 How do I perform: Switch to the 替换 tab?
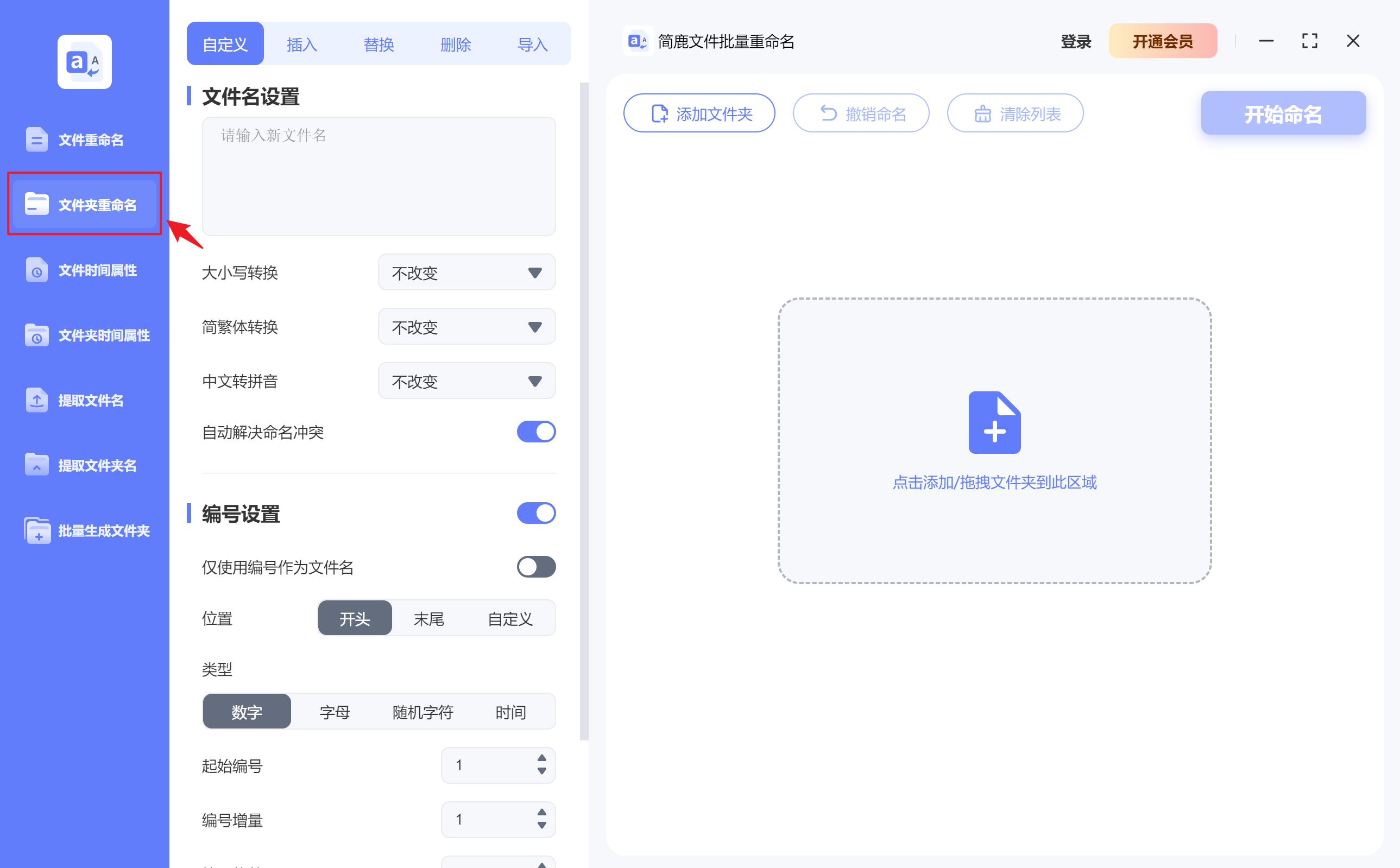click(379, 43)
